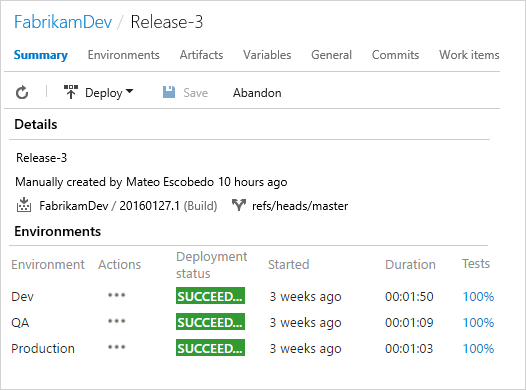View the Commits tab
This screenshot has width=526, height=390.
[395, 55]
